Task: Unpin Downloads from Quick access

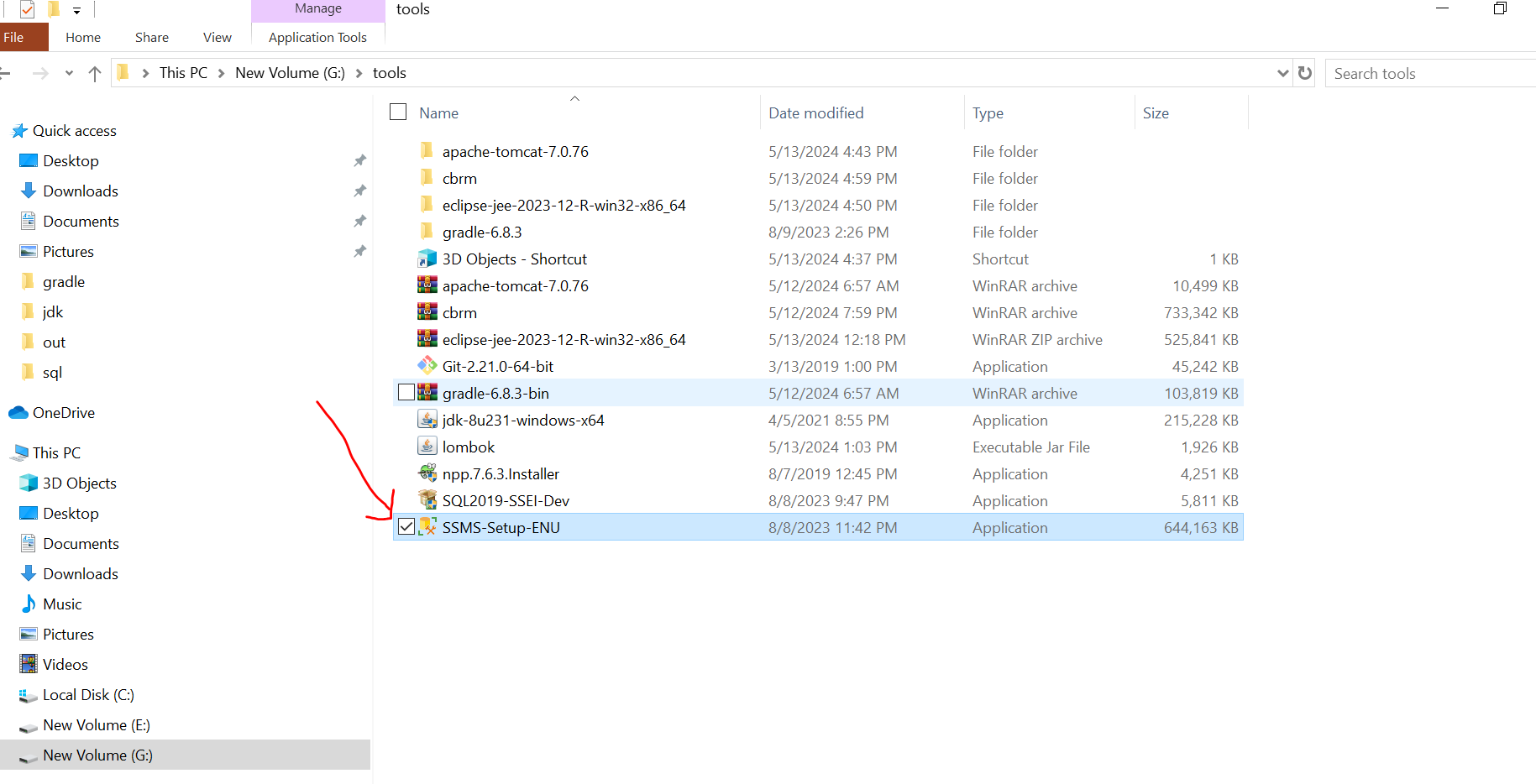Action: pos(359,191)
